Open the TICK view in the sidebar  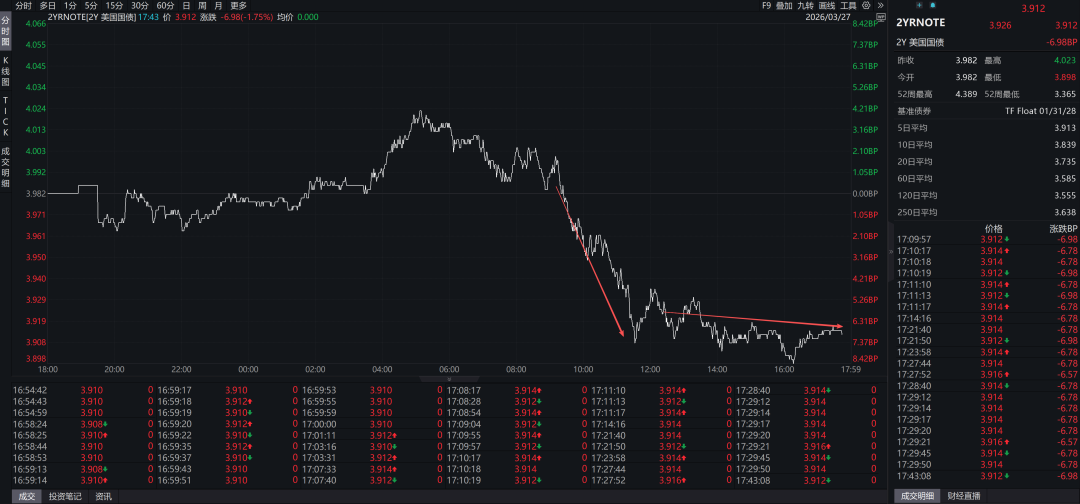[5, 116]
